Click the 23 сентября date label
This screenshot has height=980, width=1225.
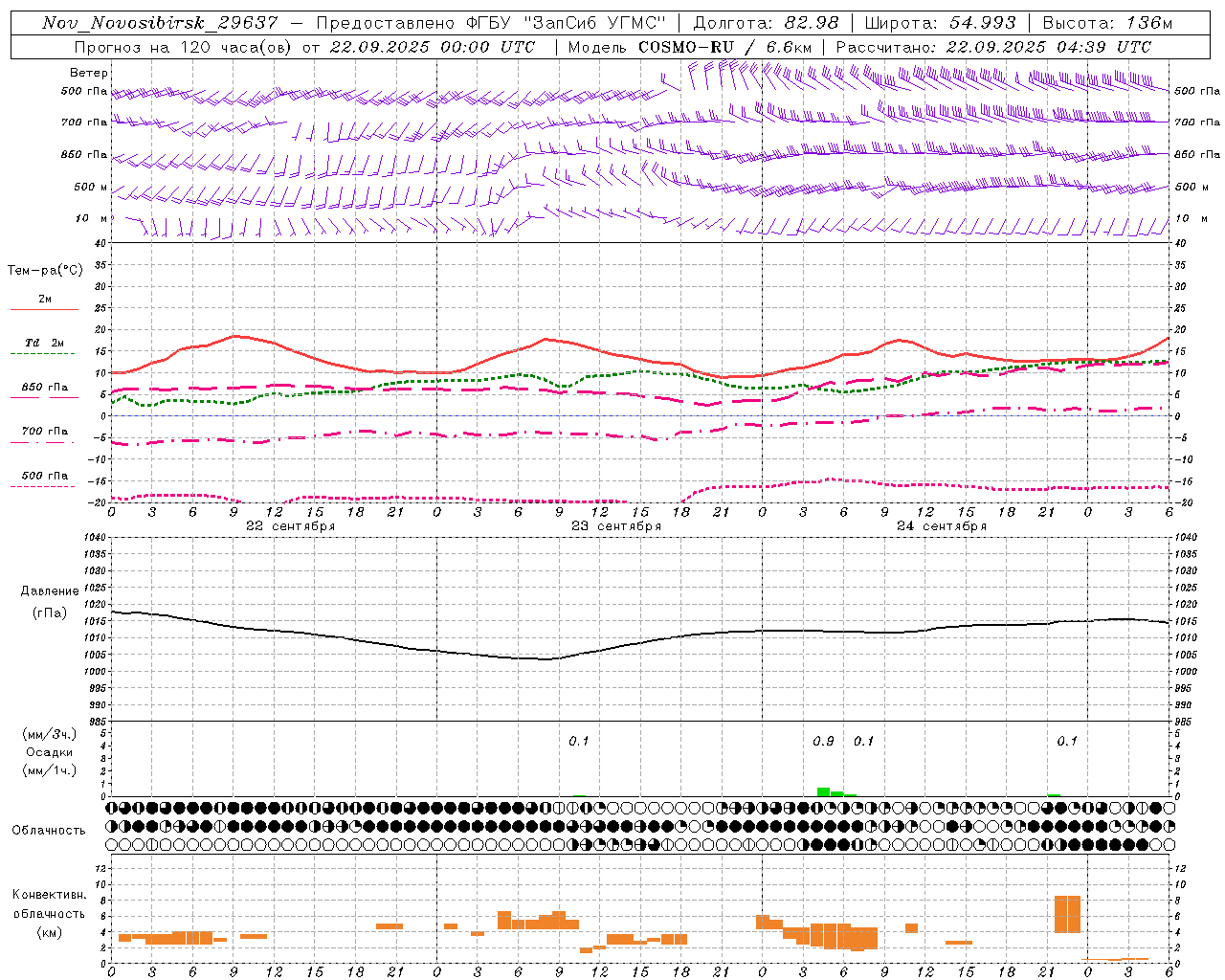[x=615, y=526]
